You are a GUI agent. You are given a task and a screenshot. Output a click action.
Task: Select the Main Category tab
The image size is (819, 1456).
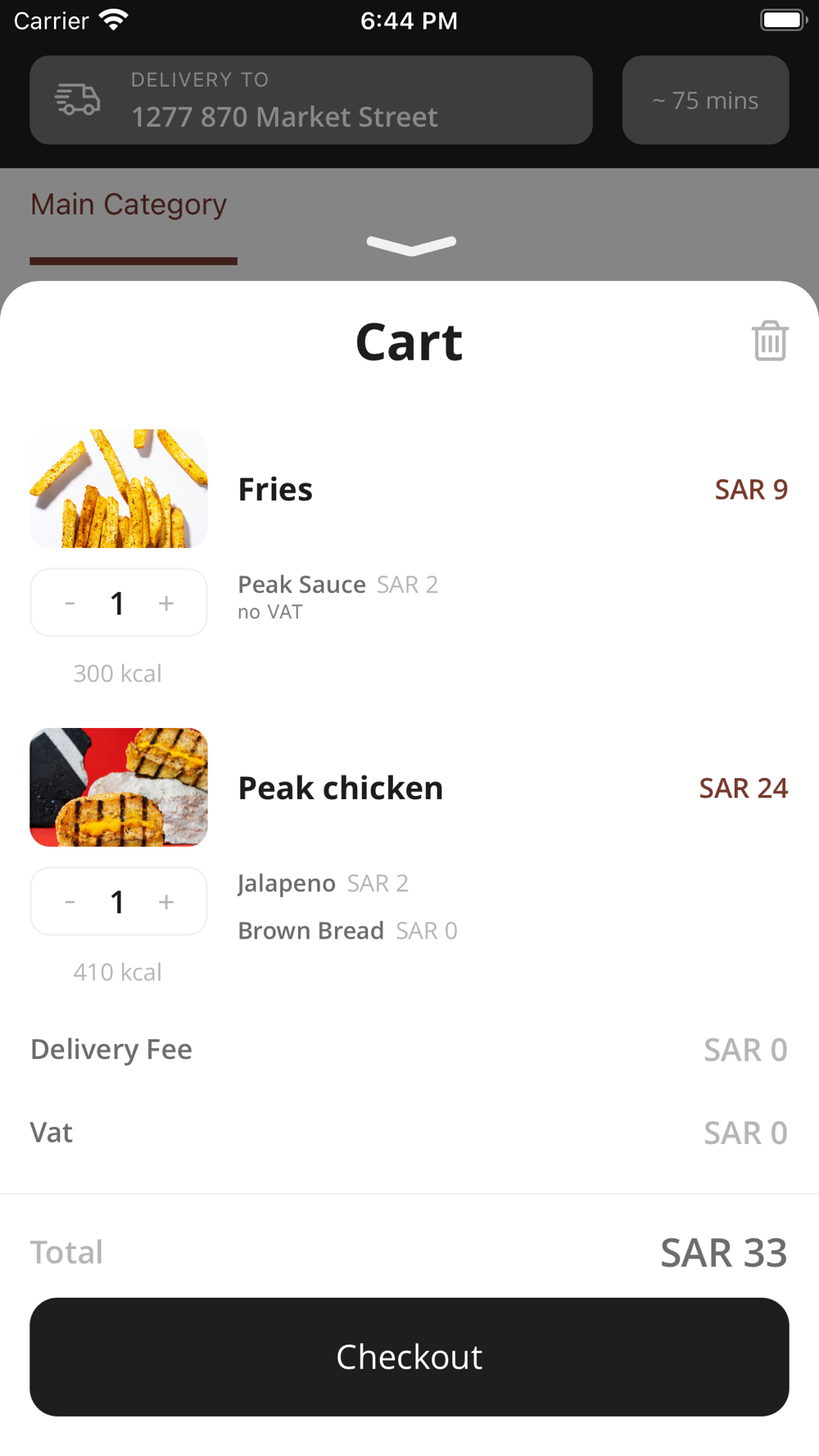[x=129, y=205]
